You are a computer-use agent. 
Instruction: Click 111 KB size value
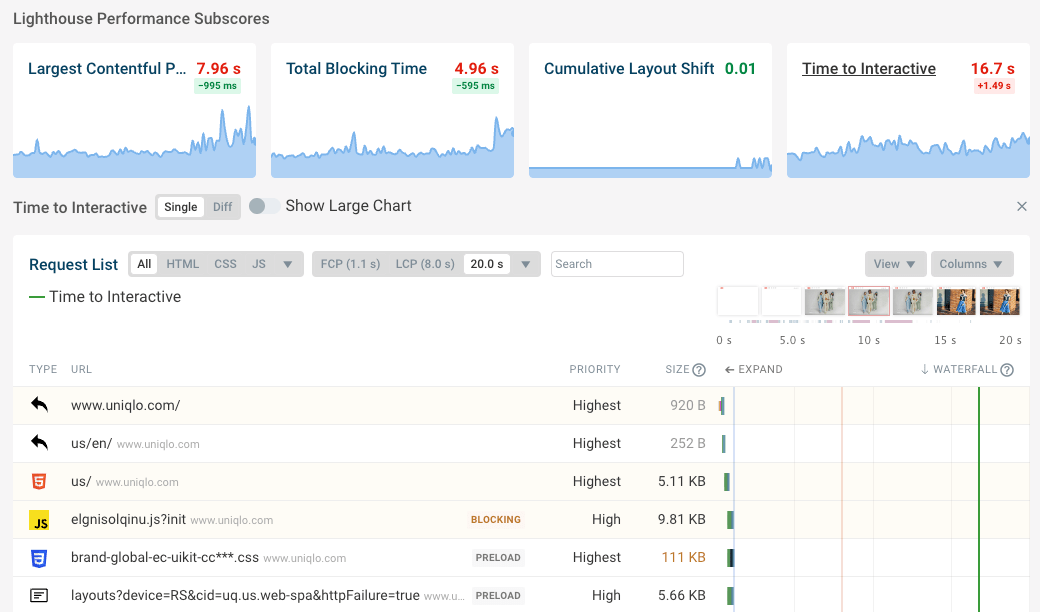pyautogui.click(x=683, y=558)
